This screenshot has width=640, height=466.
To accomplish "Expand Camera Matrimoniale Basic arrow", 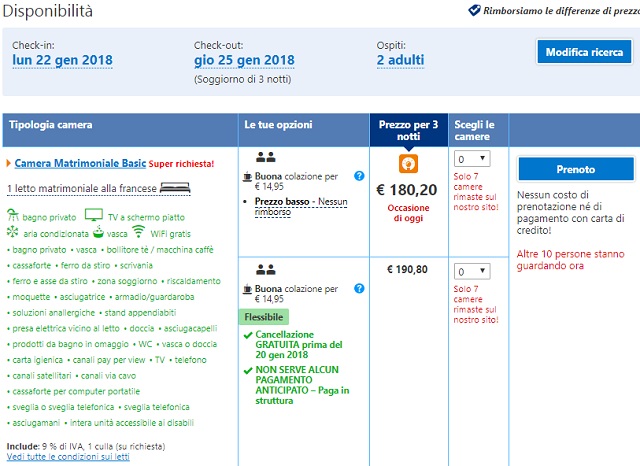I will tap(9, 164).
